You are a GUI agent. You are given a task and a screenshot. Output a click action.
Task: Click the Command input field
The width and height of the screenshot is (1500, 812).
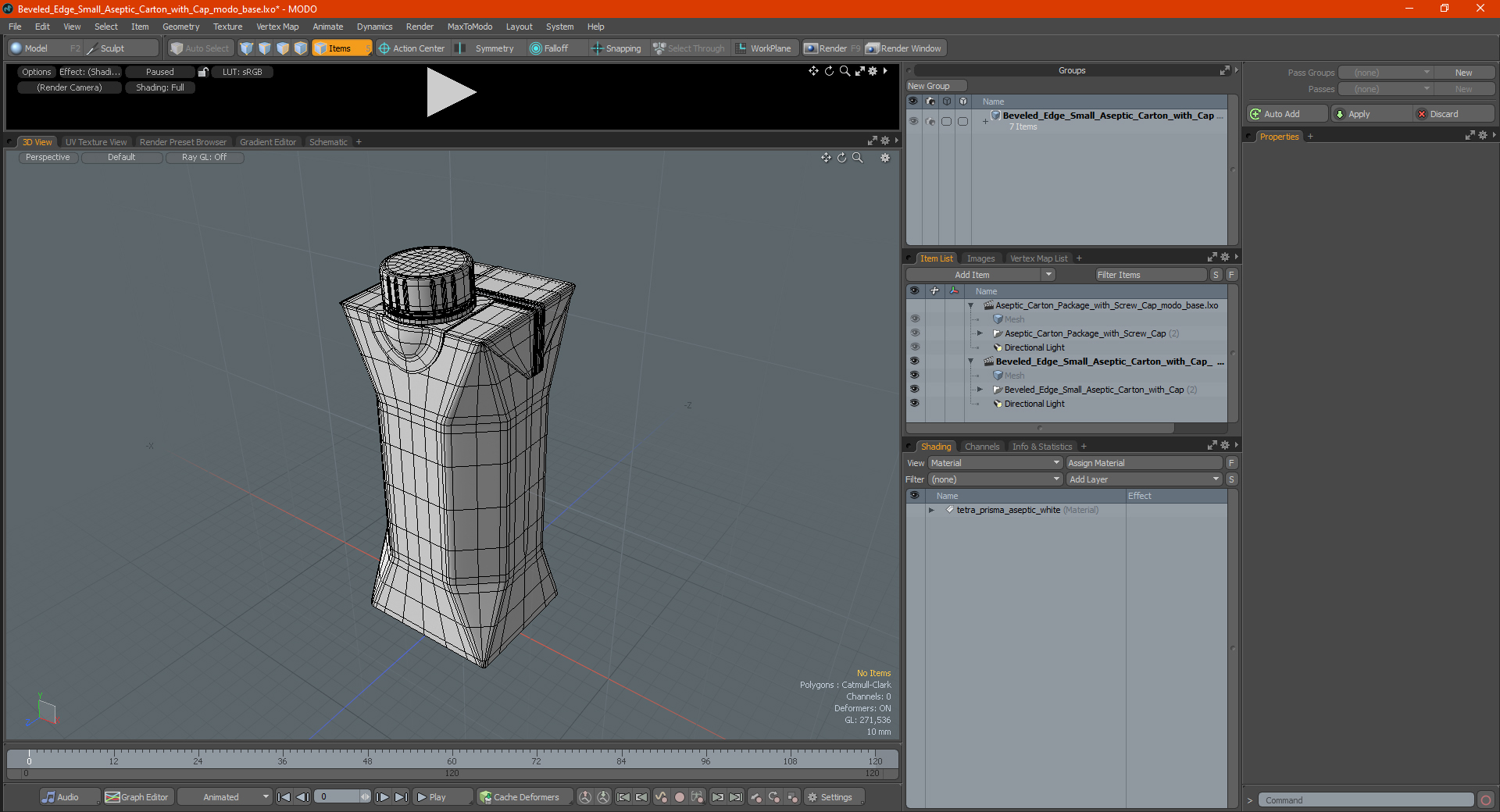click(x=1365, y=800)
